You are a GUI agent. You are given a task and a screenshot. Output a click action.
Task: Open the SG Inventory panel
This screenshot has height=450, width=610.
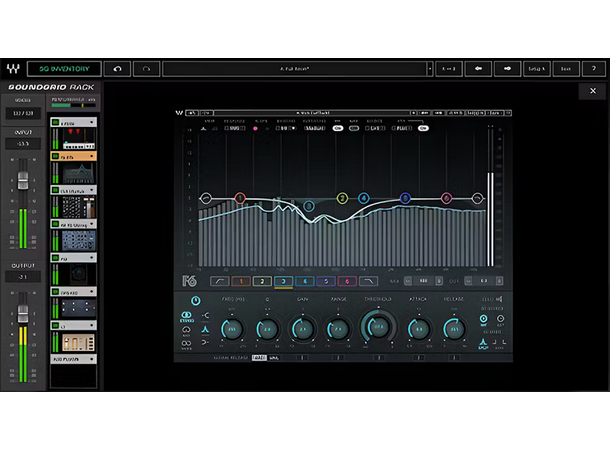[x=64, y=69]
